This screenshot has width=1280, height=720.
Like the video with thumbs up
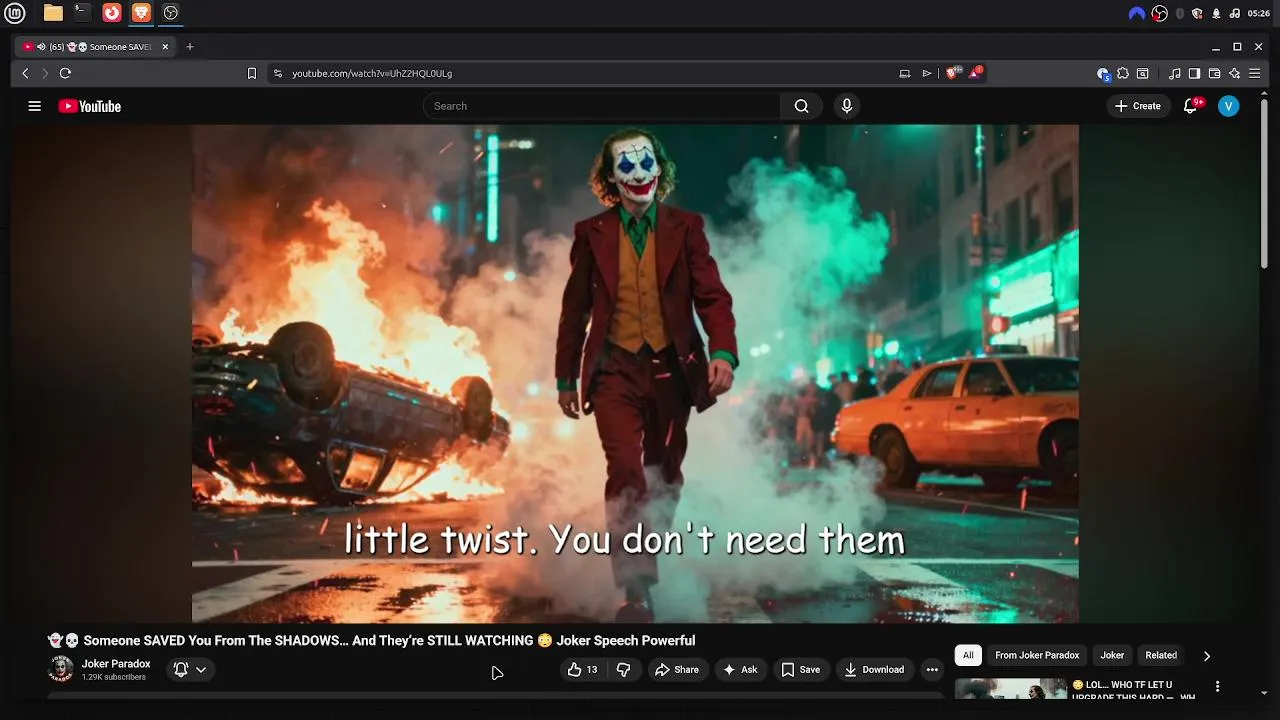pyautogui.click(x=583, y=670)
